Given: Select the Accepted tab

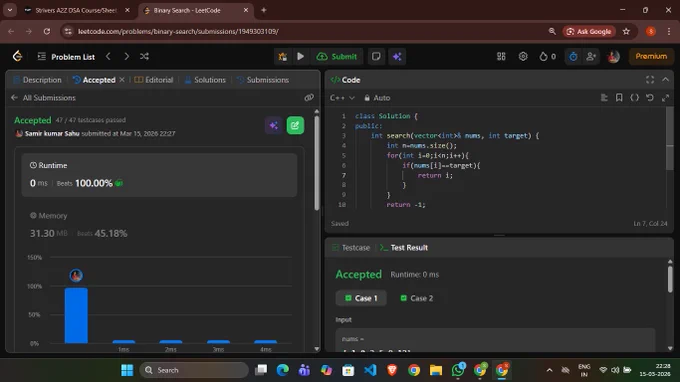Looking at the screenshot, I should pyautogui.click(x=94, y=80).
